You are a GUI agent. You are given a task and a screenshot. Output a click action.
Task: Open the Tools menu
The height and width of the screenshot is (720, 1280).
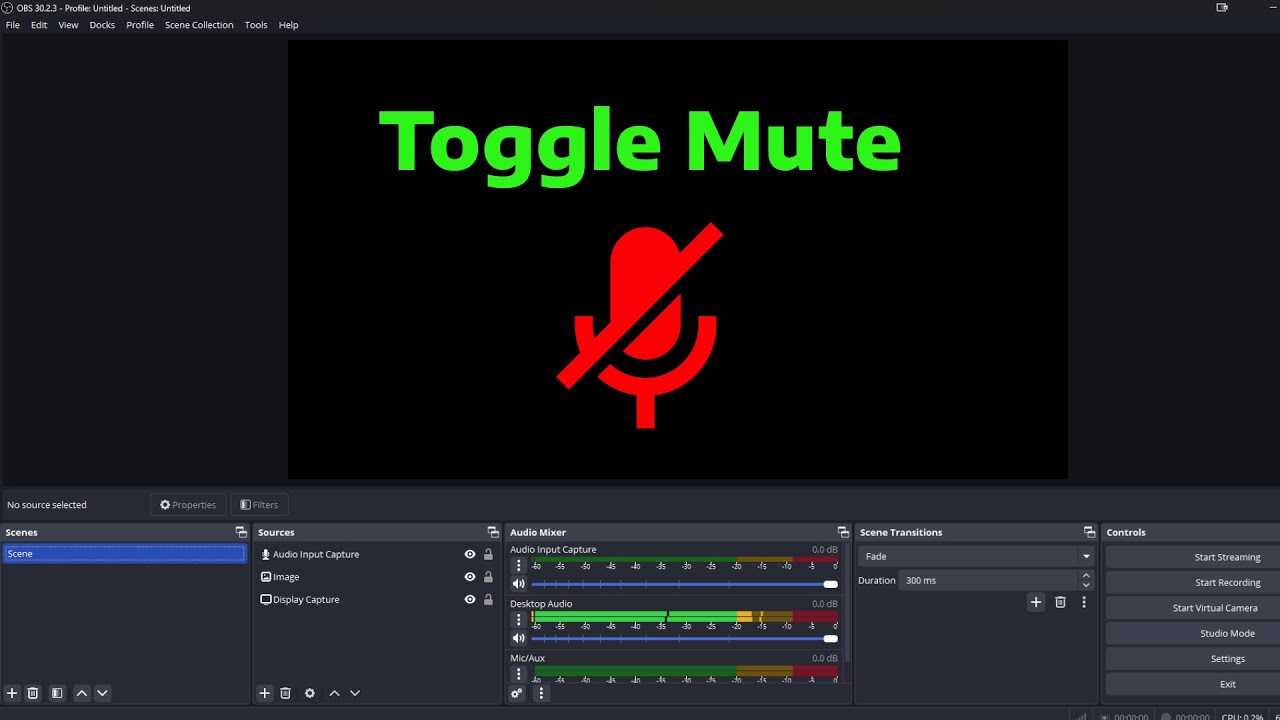click(x=256, y=25)
